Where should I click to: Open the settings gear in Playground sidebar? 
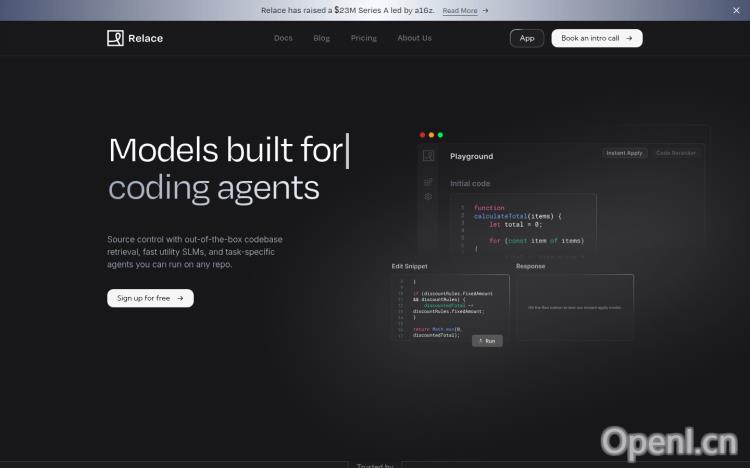[x=428, y=197]
